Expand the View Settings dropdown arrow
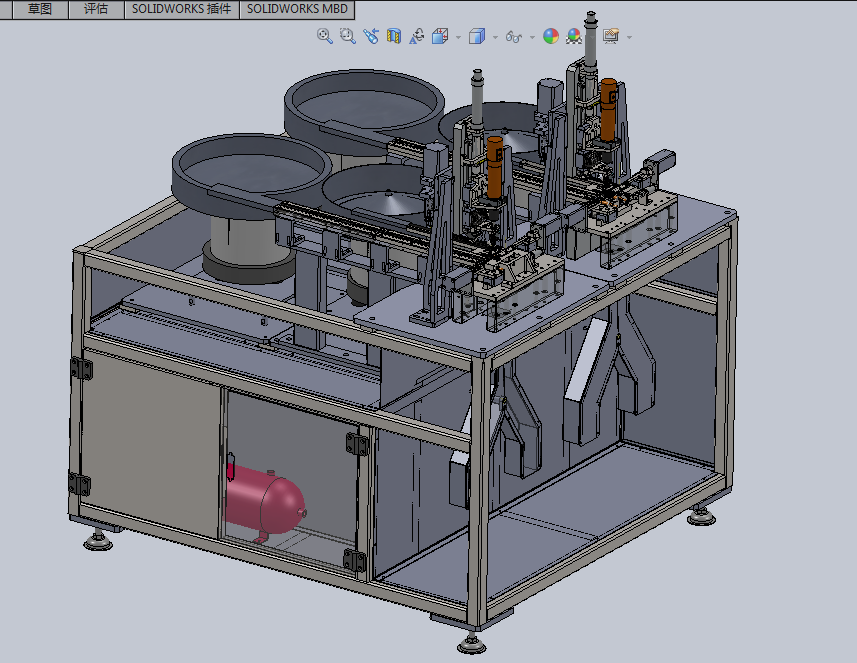The image size is (857, 663). [629, 37]
